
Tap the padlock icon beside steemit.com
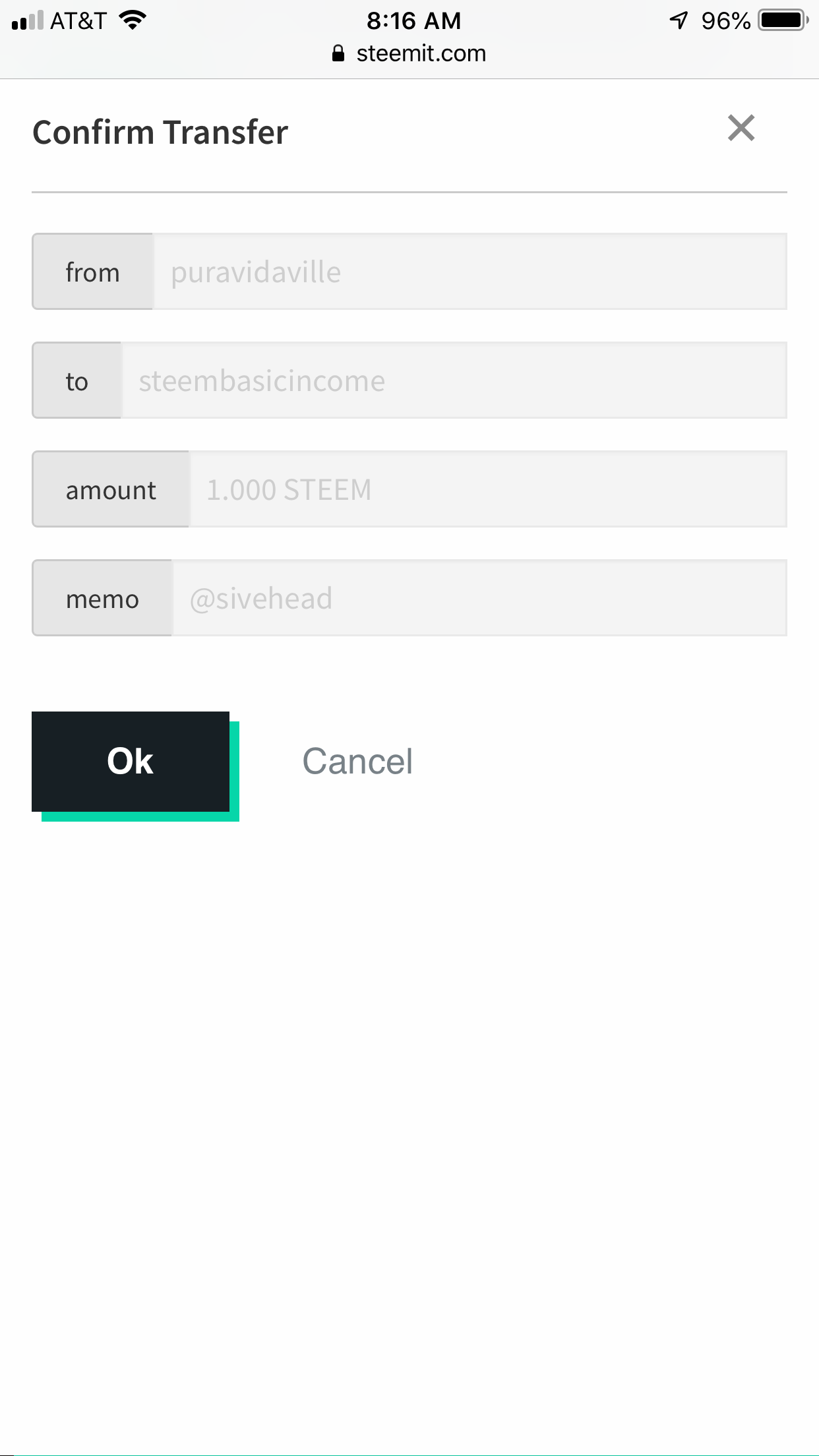tap(338, 53)
